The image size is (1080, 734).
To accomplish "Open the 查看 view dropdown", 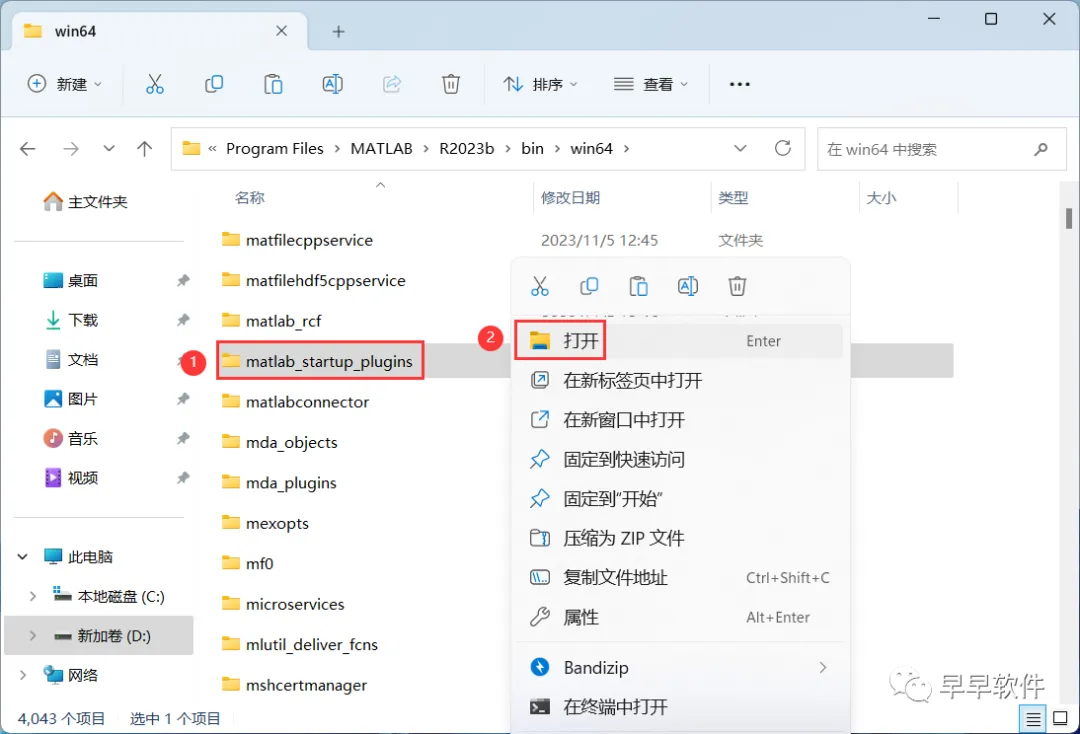I will pyautogui.click(x=651, y=84).
